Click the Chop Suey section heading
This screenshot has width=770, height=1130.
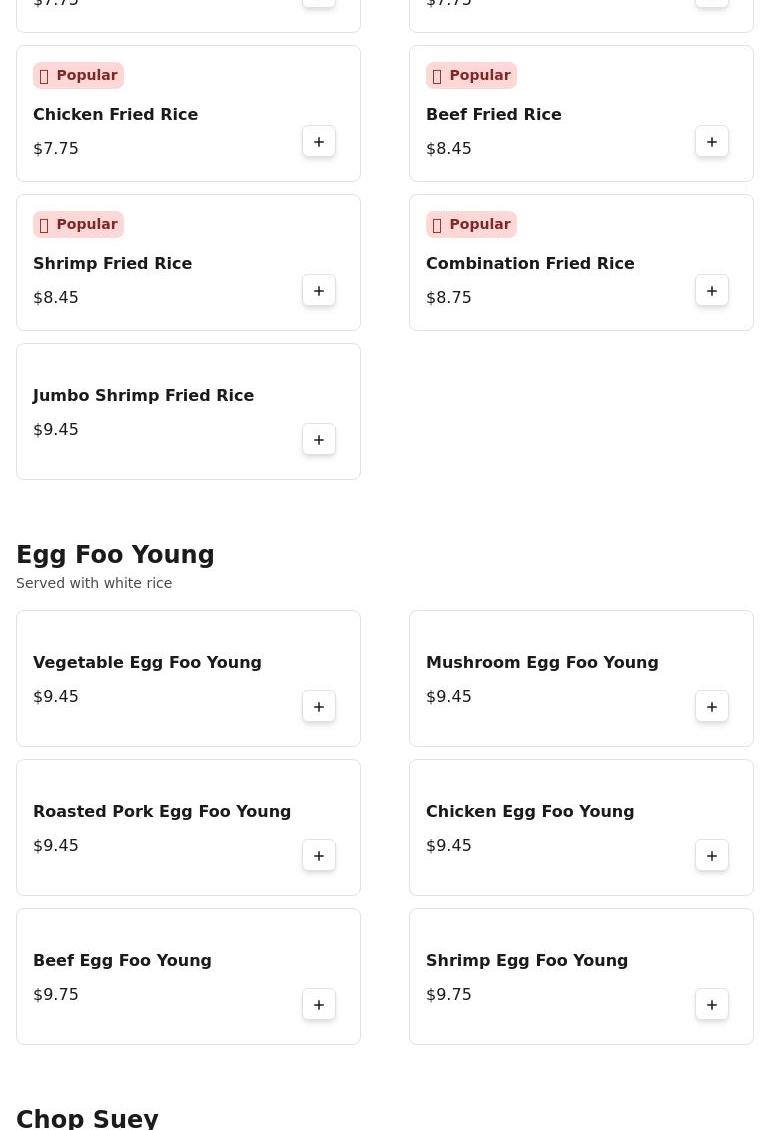point(87,1118)
